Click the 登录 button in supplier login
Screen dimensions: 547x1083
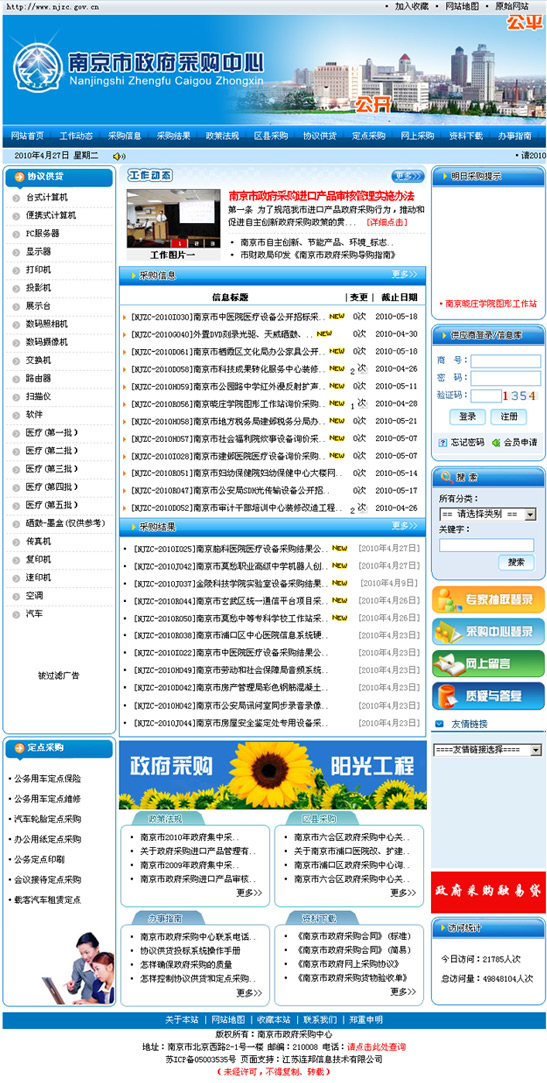tap(467, 416)
